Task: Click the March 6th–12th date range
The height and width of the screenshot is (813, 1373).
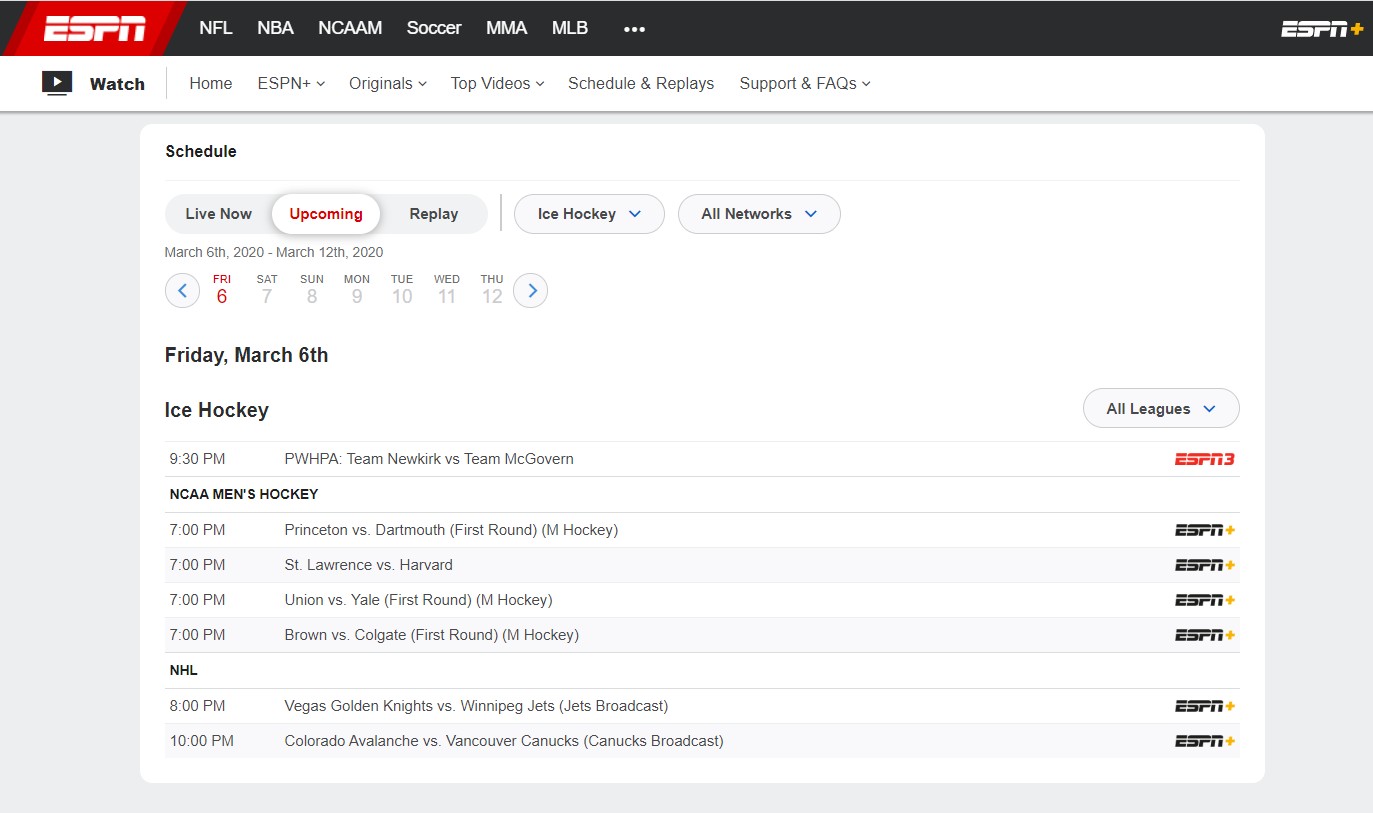Action: pyautogui.click(x=274, y=252)
